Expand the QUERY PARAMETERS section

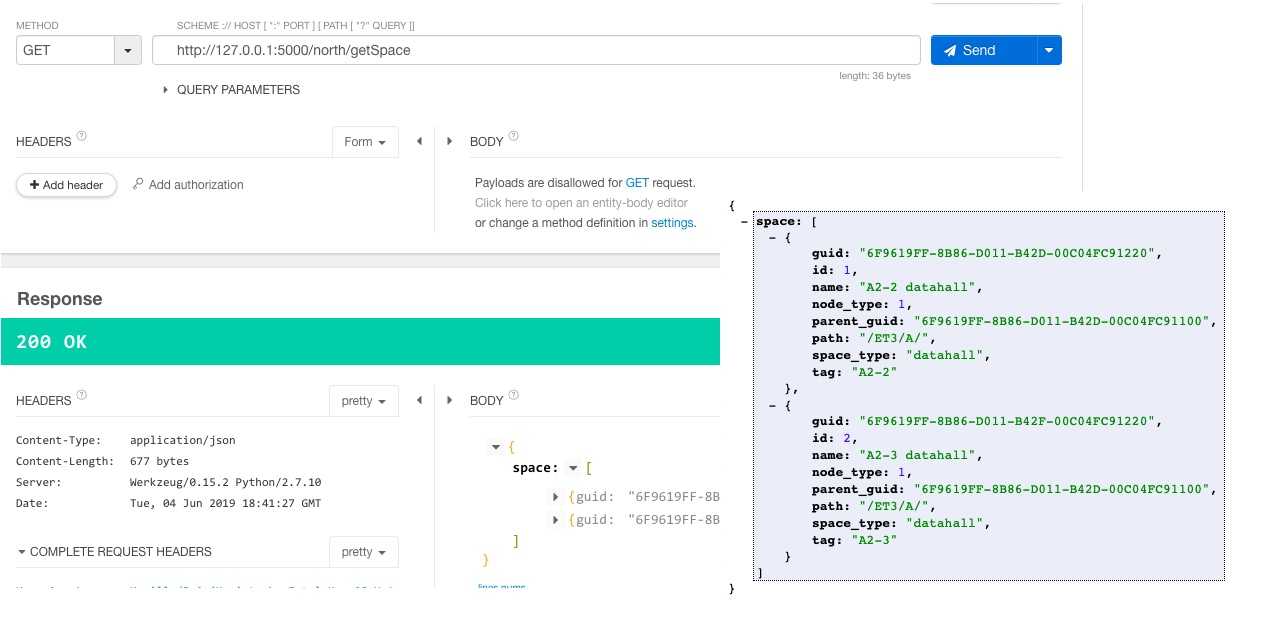(x=166, y=90)
